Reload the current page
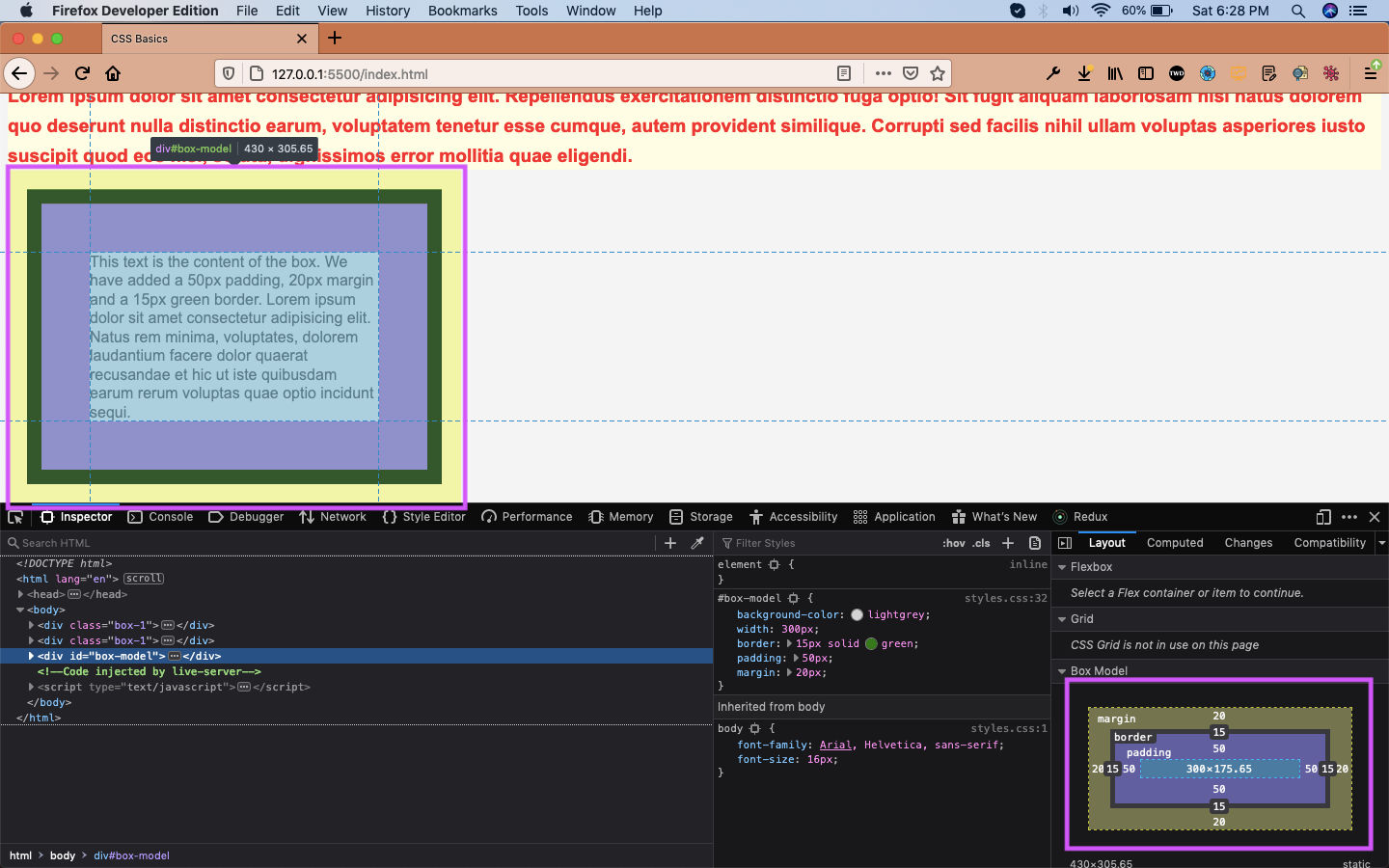 pyautogui.click(x=82, y=73)
